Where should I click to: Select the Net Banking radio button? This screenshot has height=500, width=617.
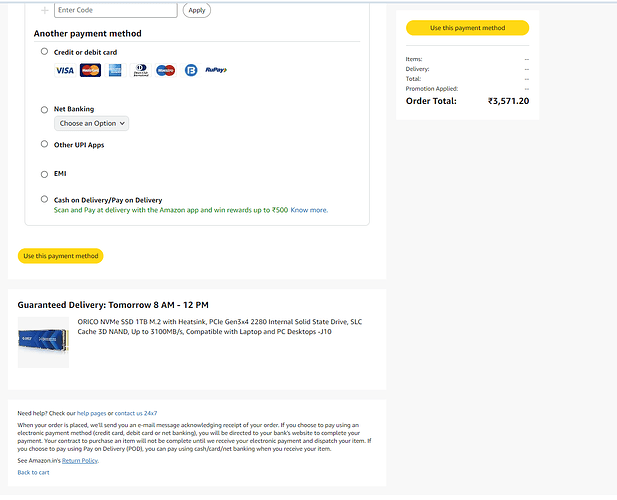pyautogui.click(x=44, y=110)
